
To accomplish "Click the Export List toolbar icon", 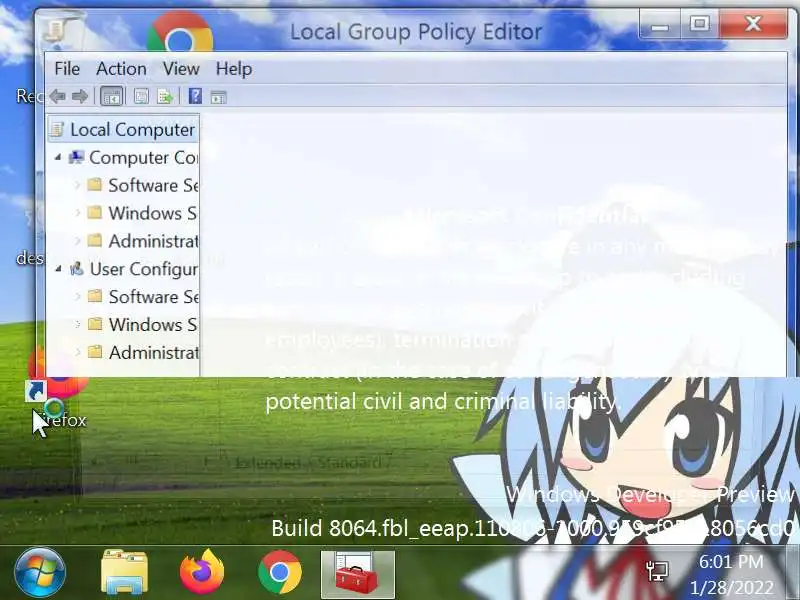I will point(165,96).
